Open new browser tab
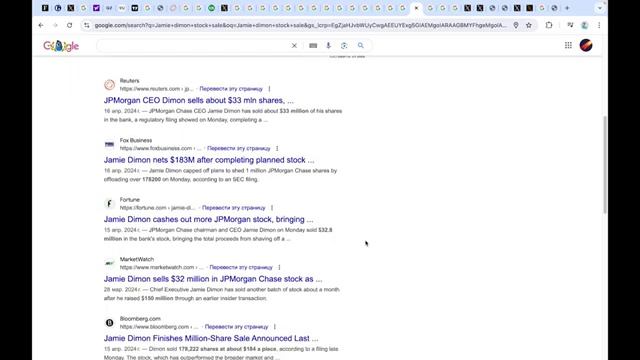640x360 pixels. 567,8
